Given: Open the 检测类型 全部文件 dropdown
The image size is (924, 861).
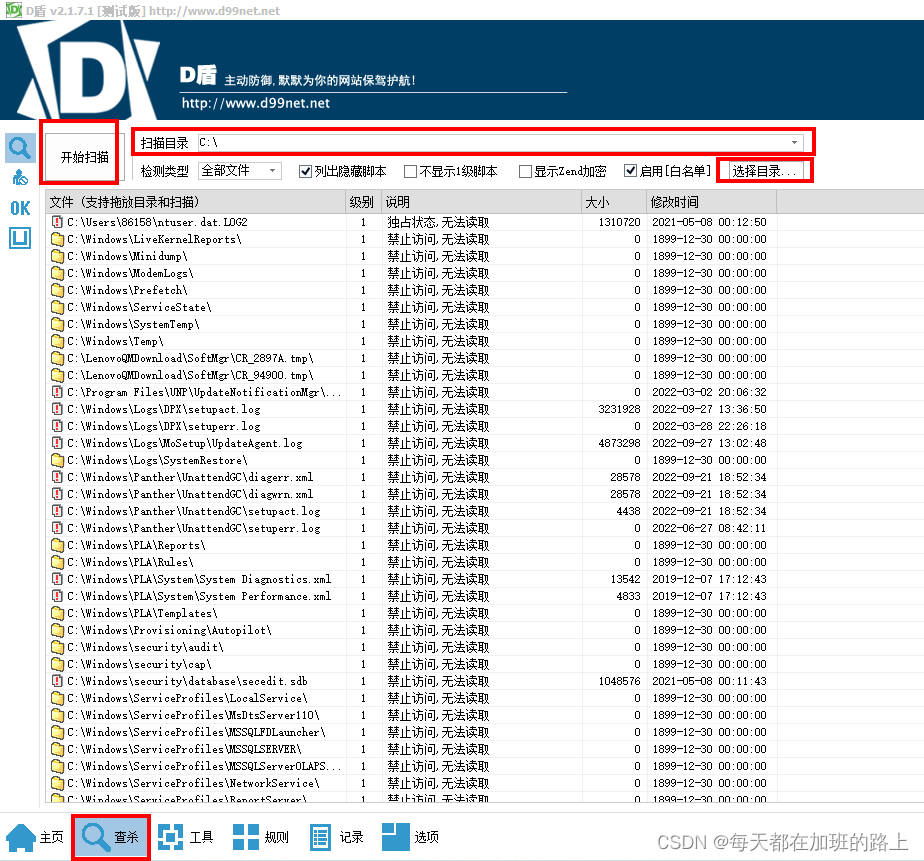Looking at the screenshot, I should [240, 171].
